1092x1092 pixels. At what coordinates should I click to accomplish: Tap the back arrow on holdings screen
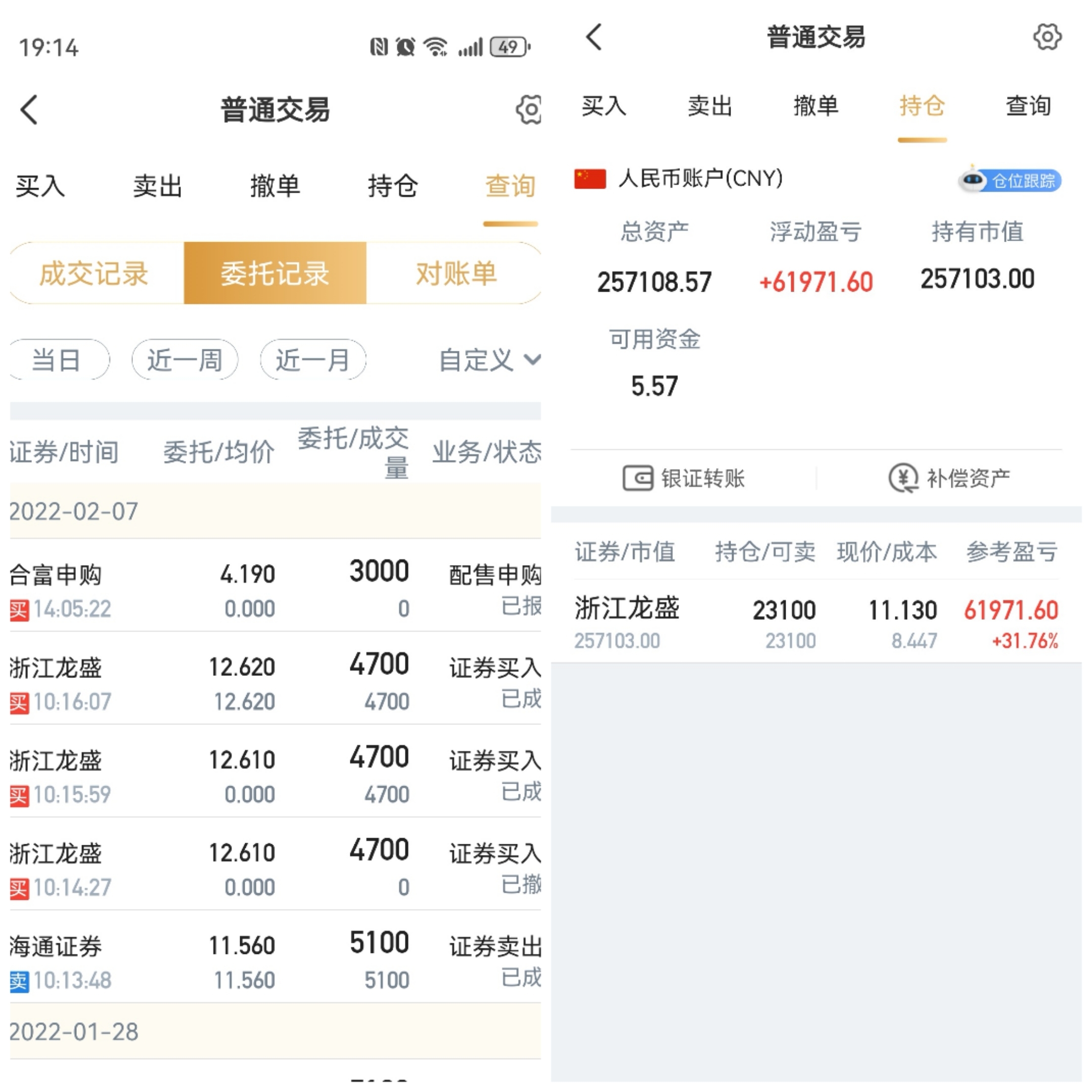(594, 37)
